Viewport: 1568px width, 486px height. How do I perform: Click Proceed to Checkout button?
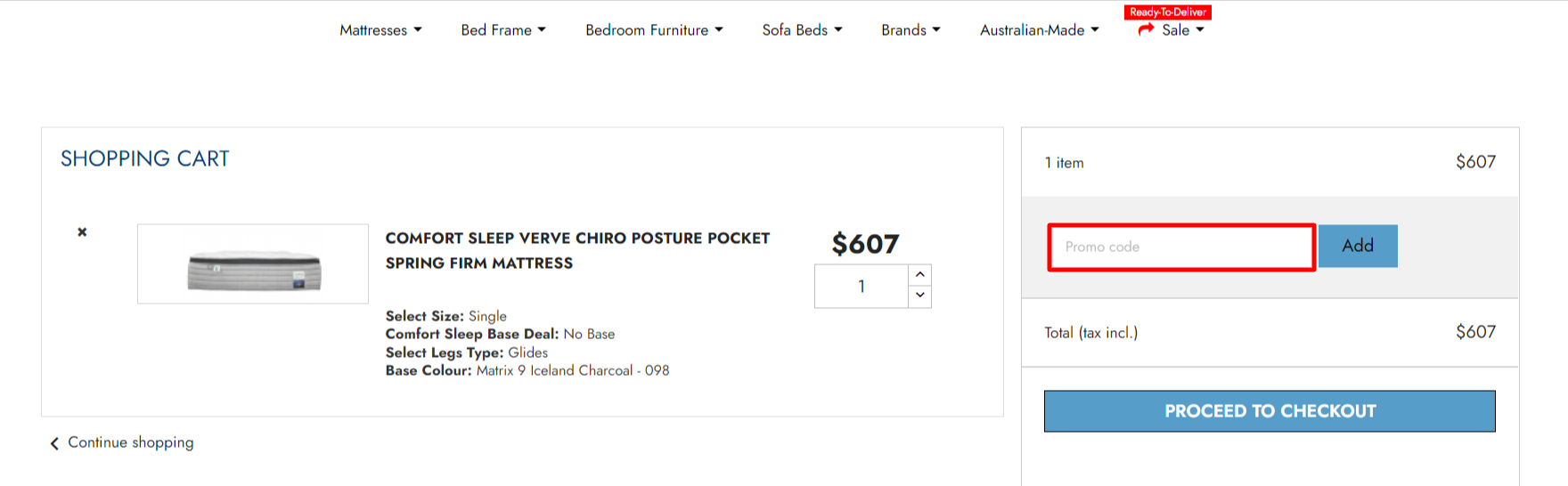coord(1270,411)
